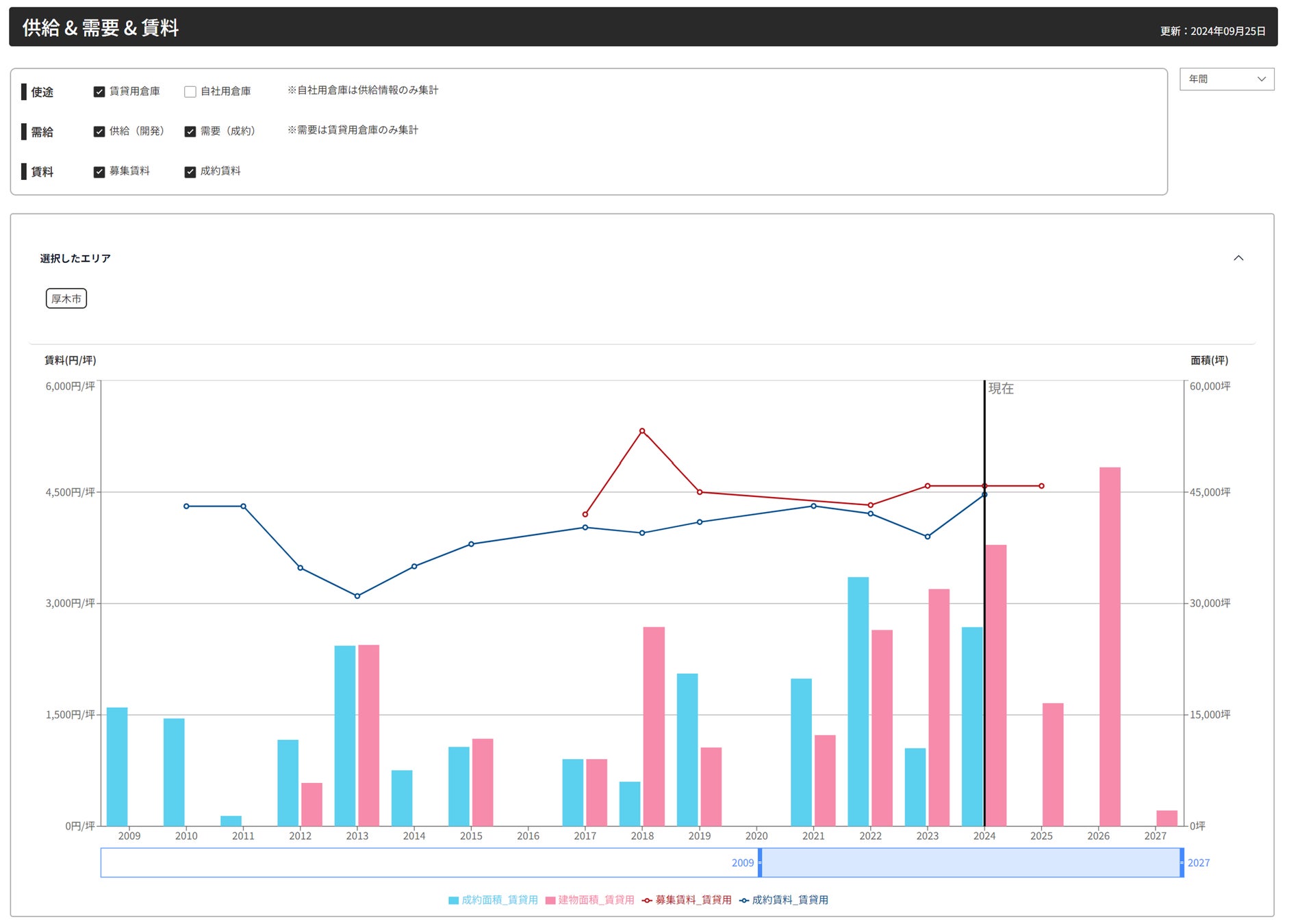
Task: Click the 建物面積_賃貸用 pink legend icon
Action: [x=550, y=900]
